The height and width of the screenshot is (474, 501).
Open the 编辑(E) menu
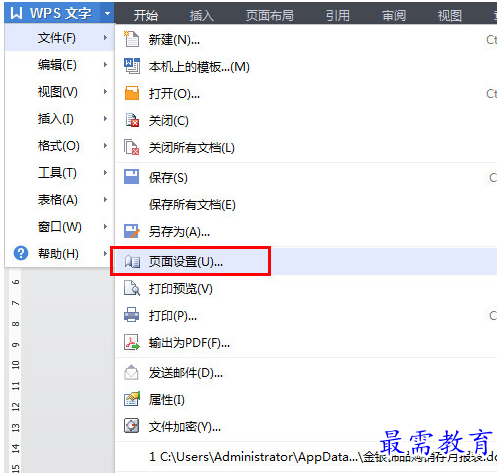pyautogui.click(x=59, y=64)
